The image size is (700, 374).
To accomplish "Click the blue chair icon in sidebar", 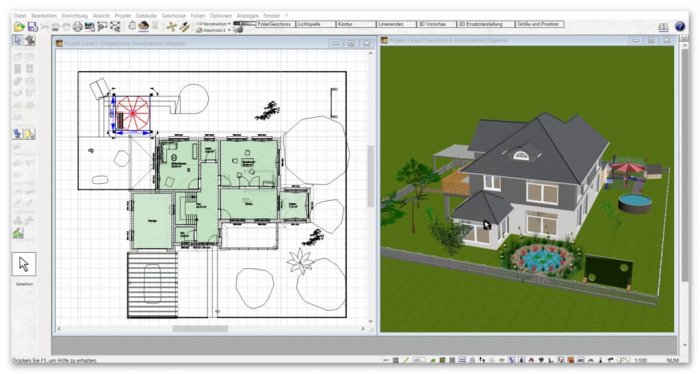I will tap(17, 133).
